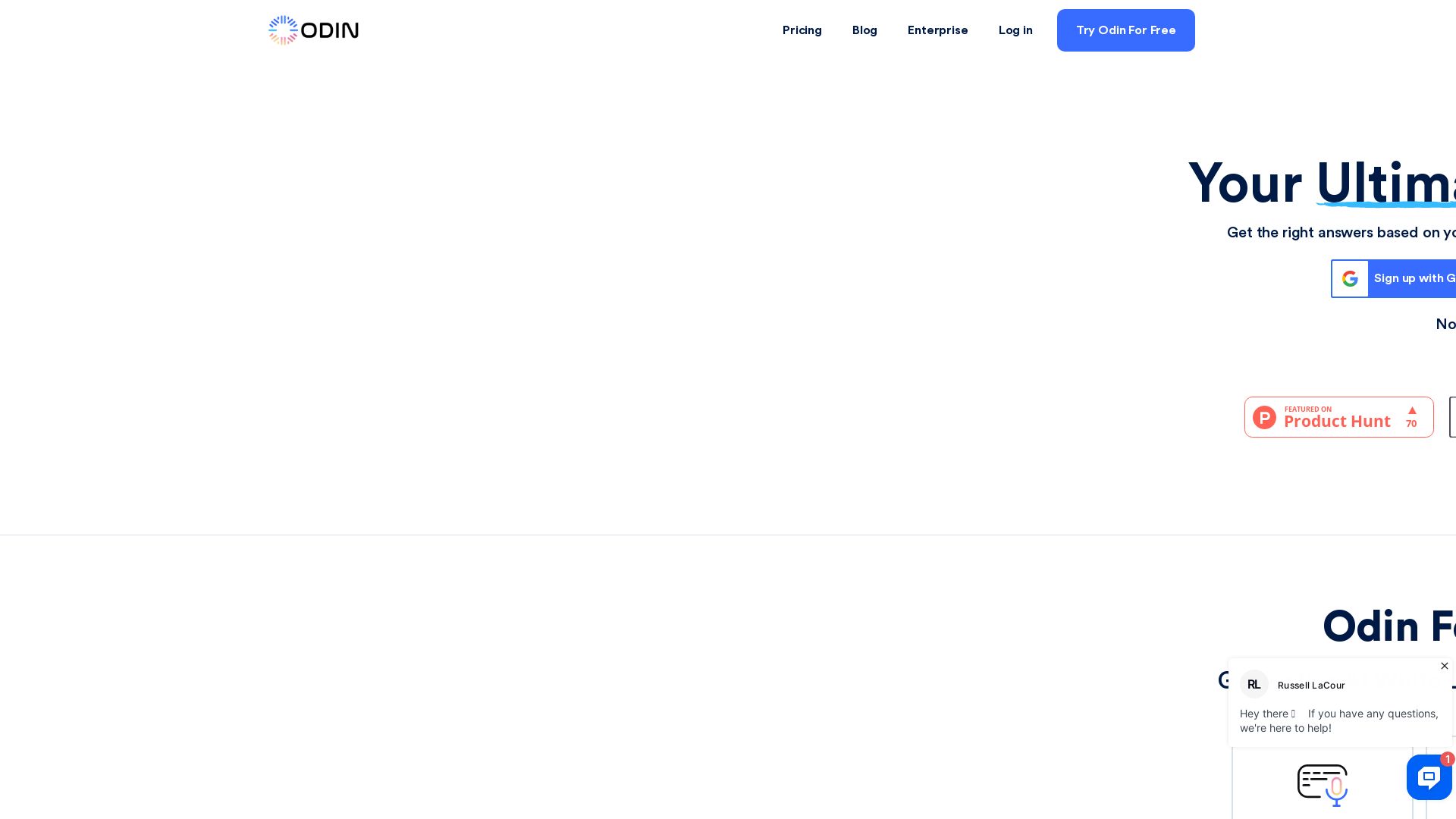Click the partially visible outlined button beside Product Hunt badge
The width and height of the screenshot is (1456, 819).
(1451, 417)
